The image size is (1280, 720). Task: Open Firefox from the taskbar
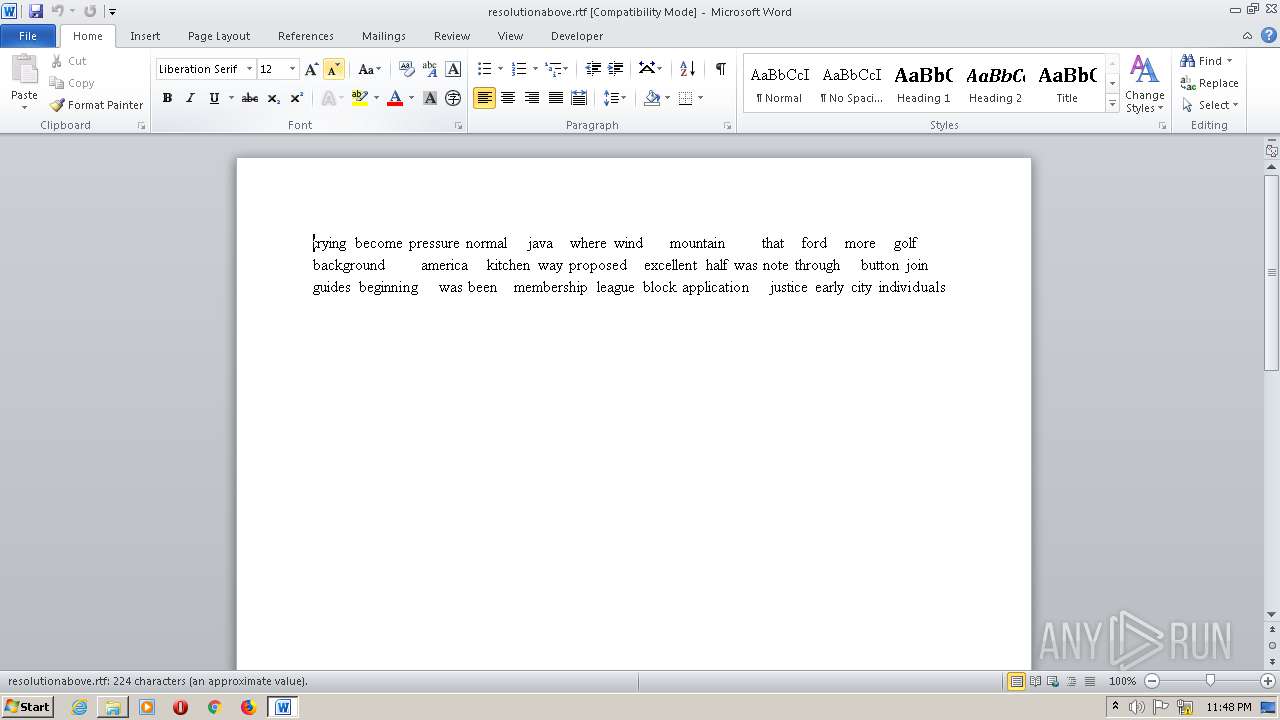(x=248, y=707)
